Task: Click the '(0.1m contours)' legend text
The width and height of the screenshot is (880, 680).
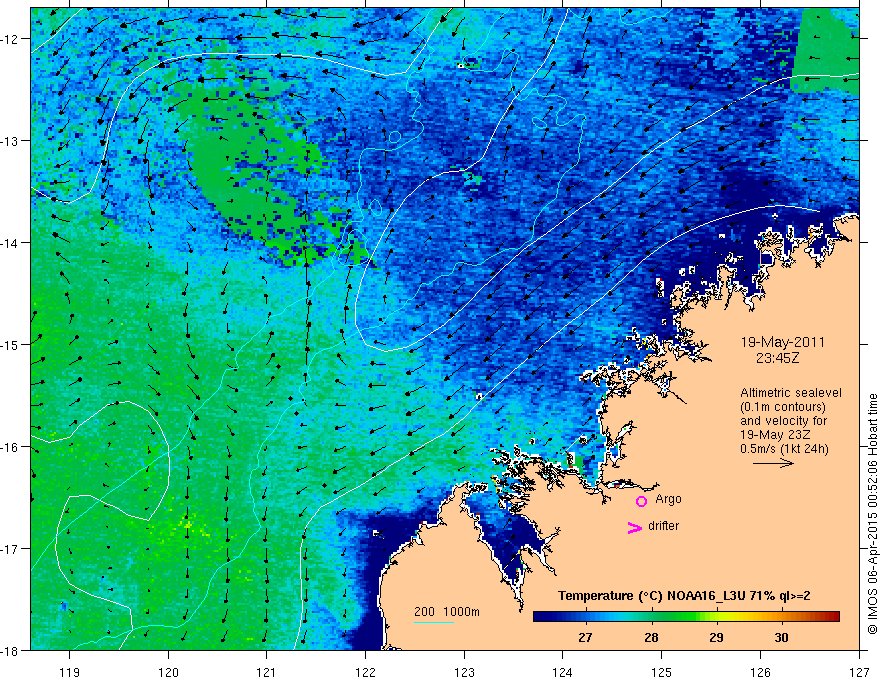Action: [783, 407]
